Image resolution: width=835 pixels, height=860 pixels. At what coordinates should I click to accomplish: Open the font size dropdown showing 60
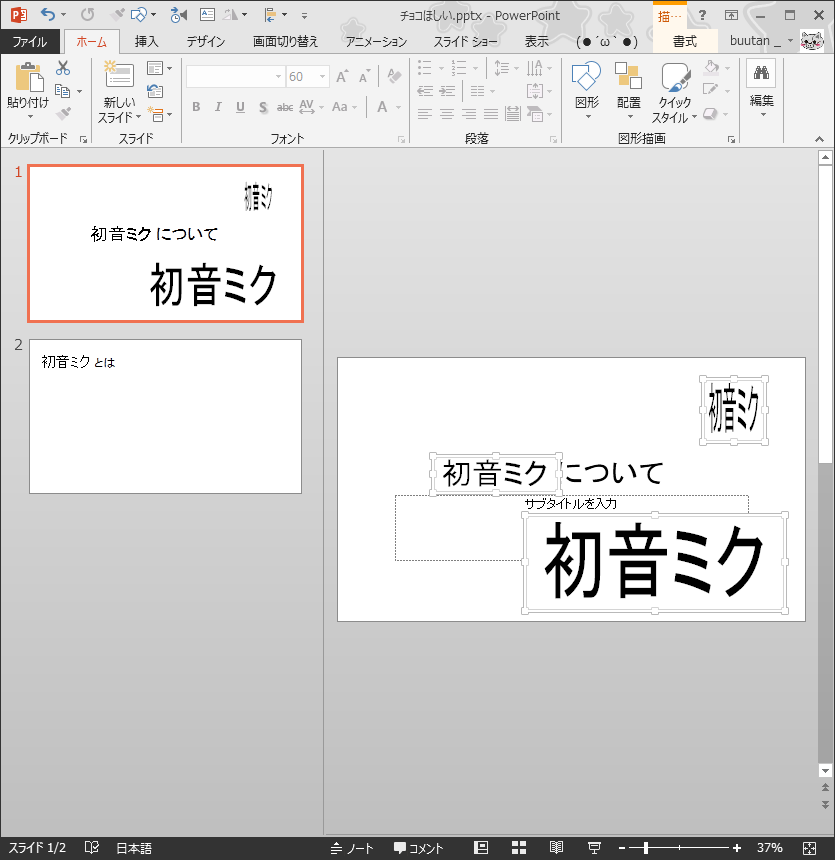323,77
